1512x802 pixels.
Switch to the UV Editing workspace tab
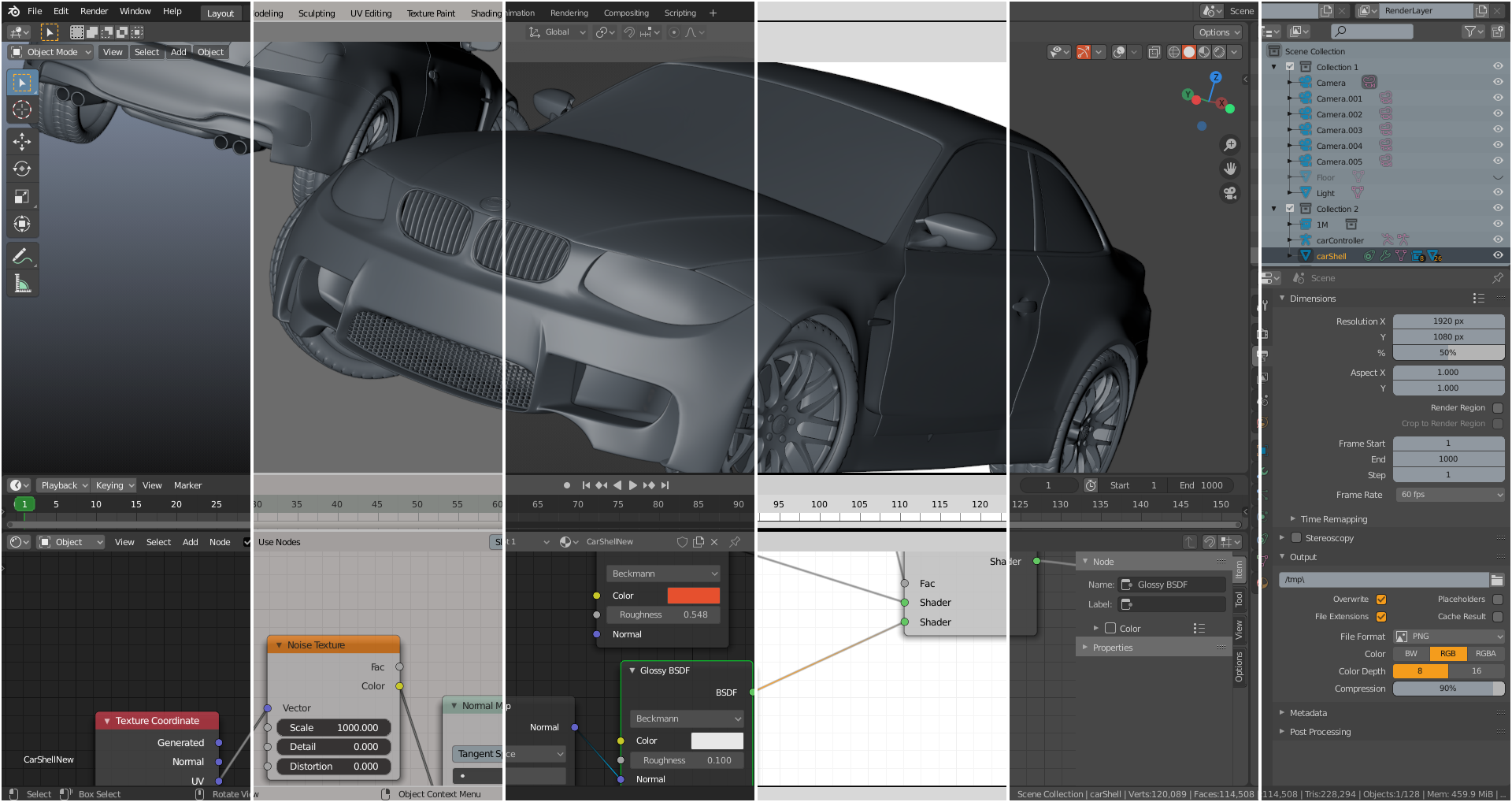371,13
